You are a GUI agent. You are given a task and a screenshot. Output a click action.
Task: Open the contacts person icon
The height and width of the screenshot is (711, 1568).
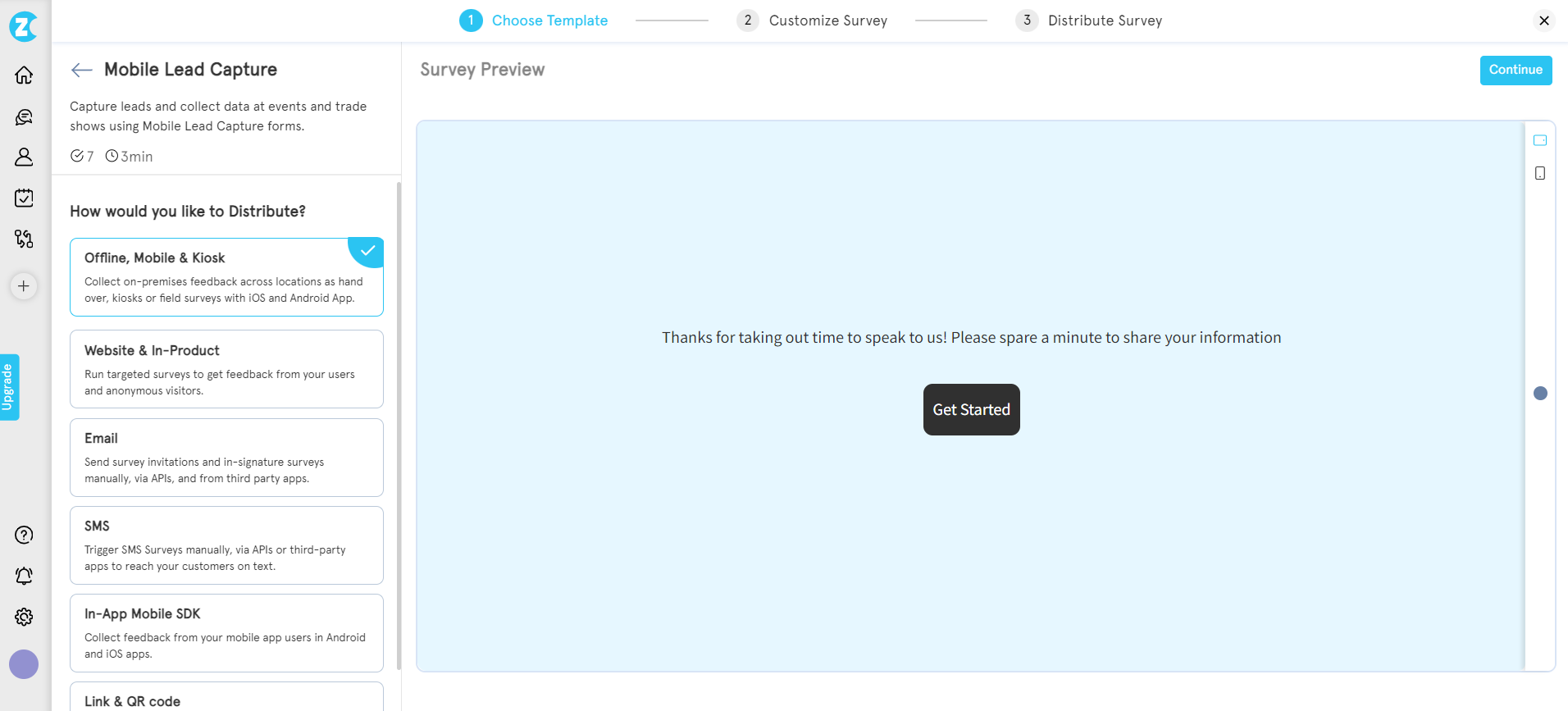tap(24, 157)
